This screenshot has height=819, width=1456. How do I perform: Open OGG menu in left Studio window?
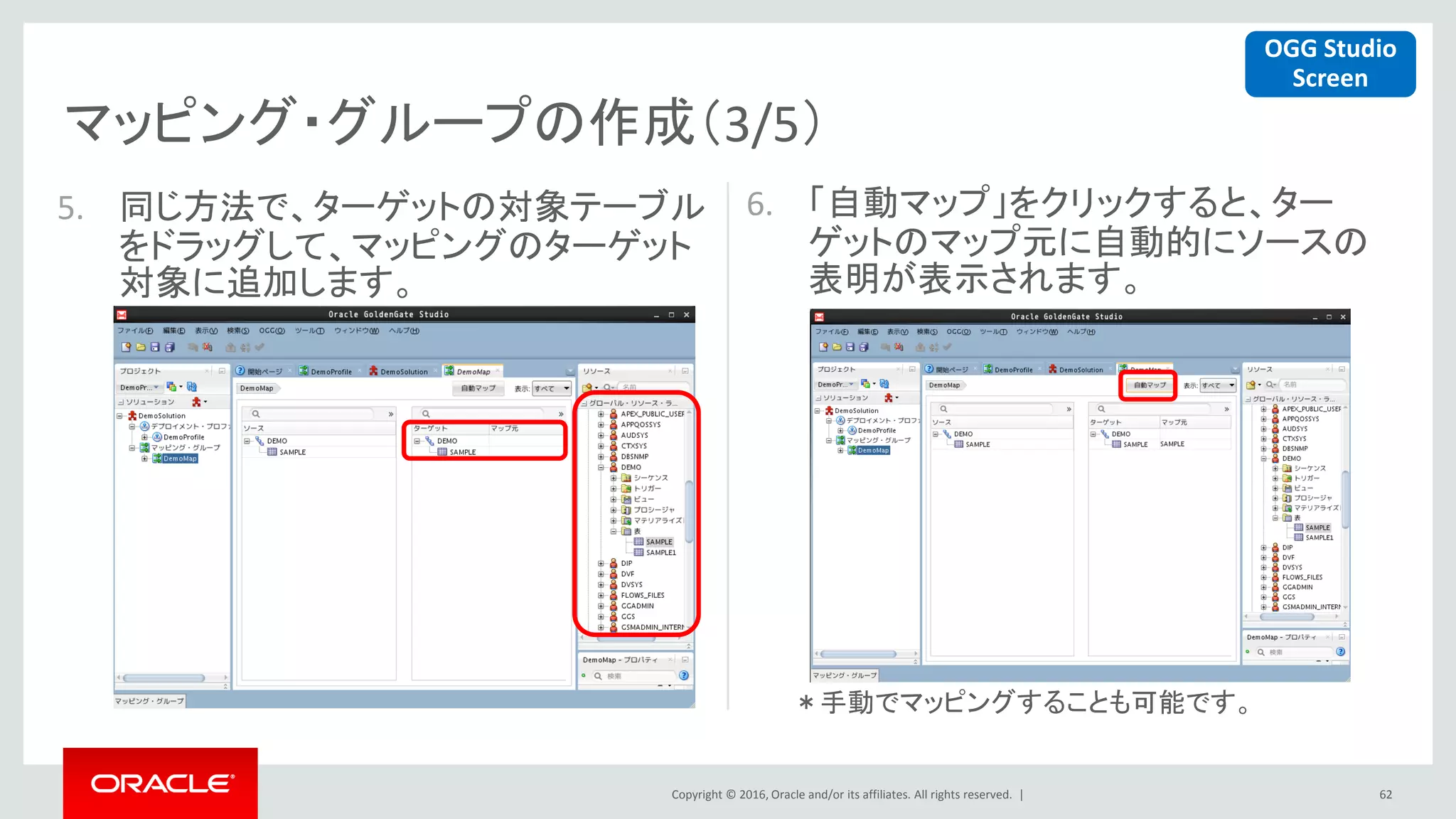click(272, 331)
